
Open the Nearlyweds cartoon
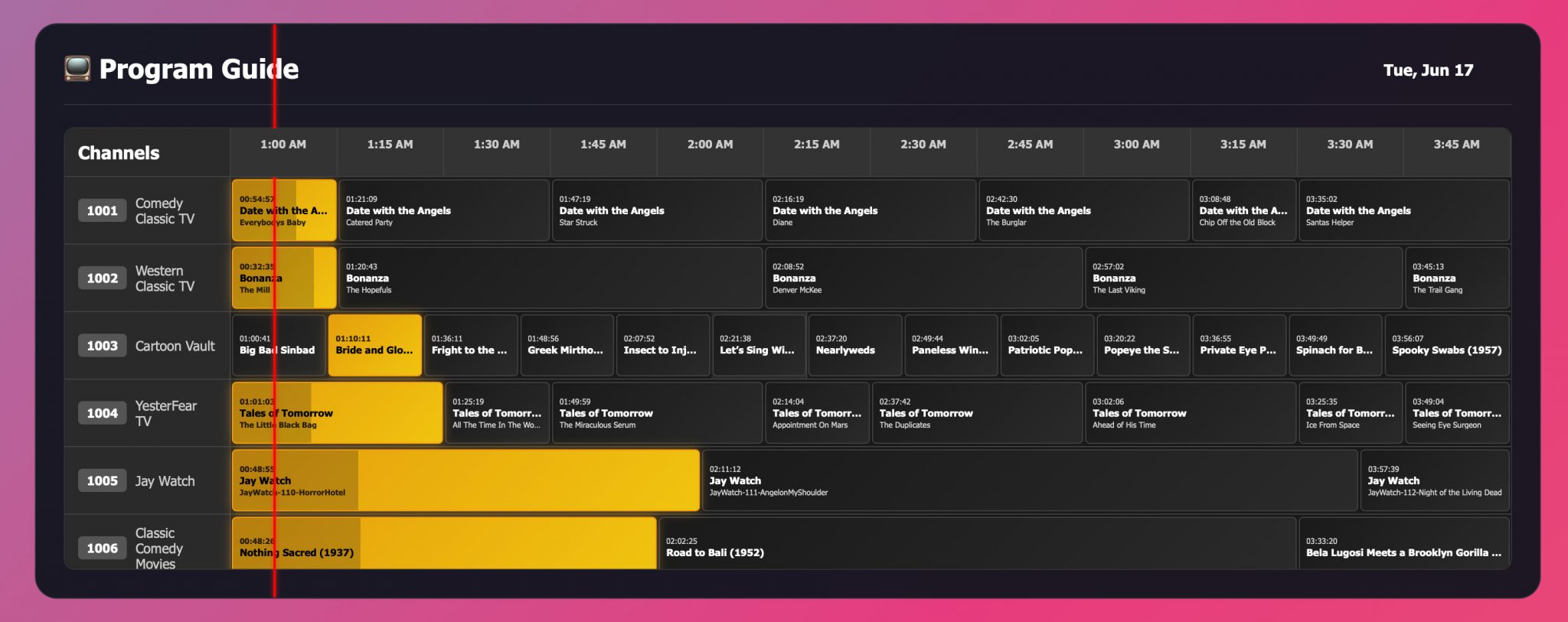pos(855,345)
